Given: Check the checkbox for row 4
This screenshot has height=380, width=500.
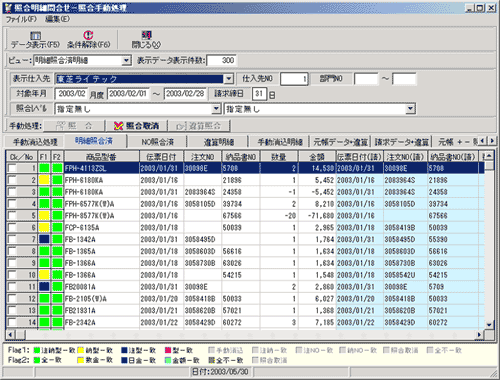Looking at the screenshot, I should click(12, 204).
